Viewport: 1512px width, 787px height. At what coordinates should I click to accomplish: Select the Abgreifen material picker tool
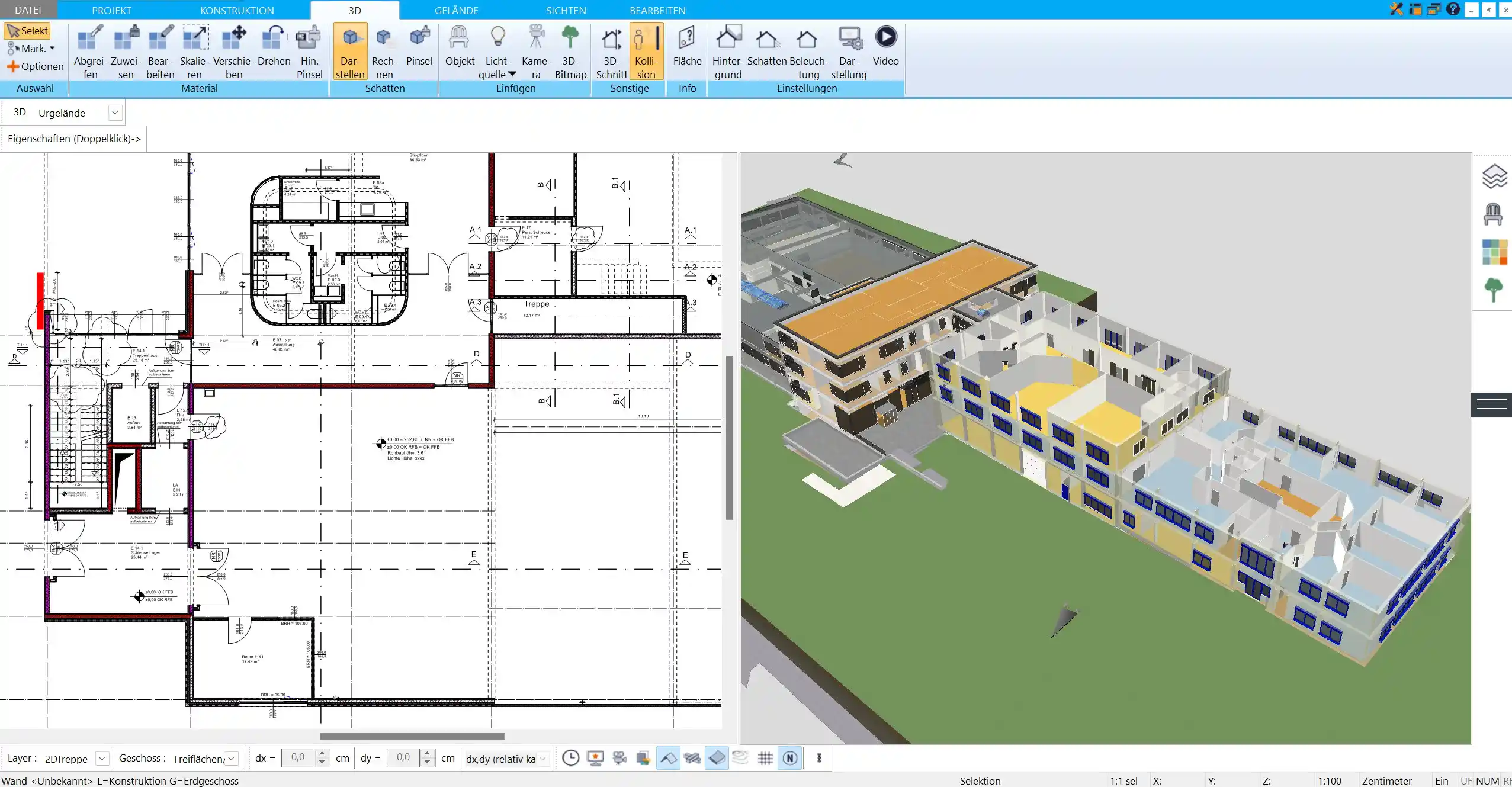pos(91,52)
